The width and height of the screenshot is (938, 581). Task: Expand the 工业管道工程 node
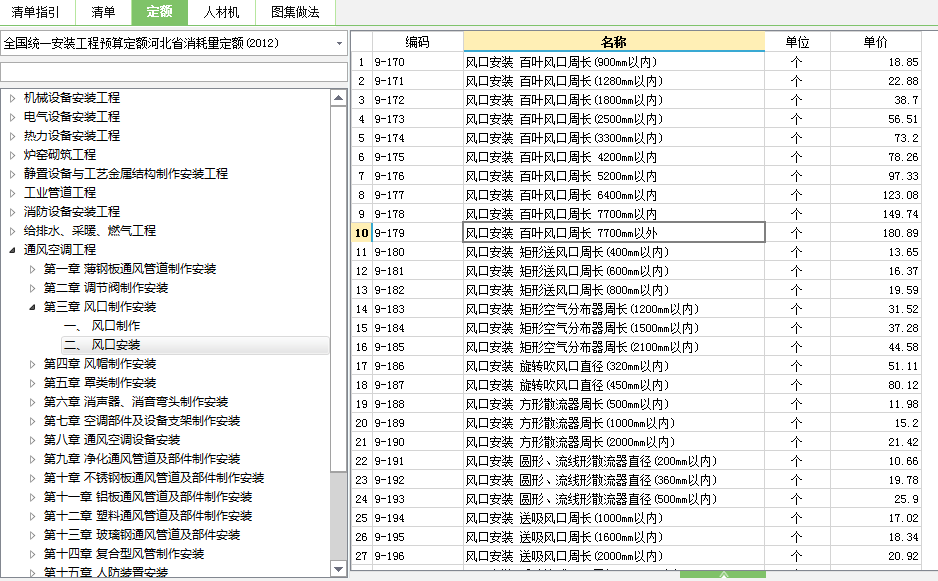click(x=13, y=193)
